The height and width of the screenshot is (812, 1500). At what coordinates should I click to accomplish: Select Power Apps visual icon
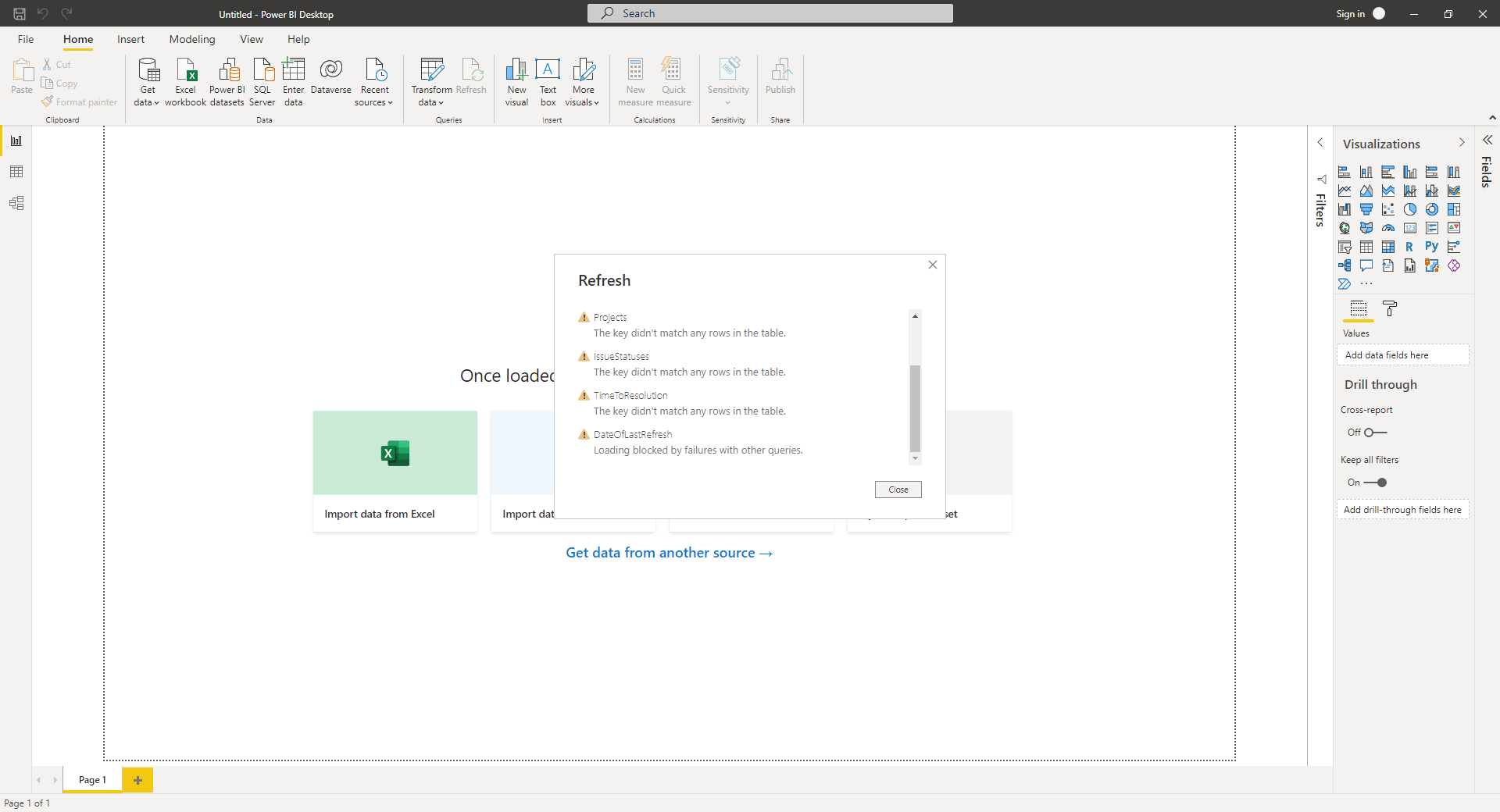click(x=1454, y=265)
